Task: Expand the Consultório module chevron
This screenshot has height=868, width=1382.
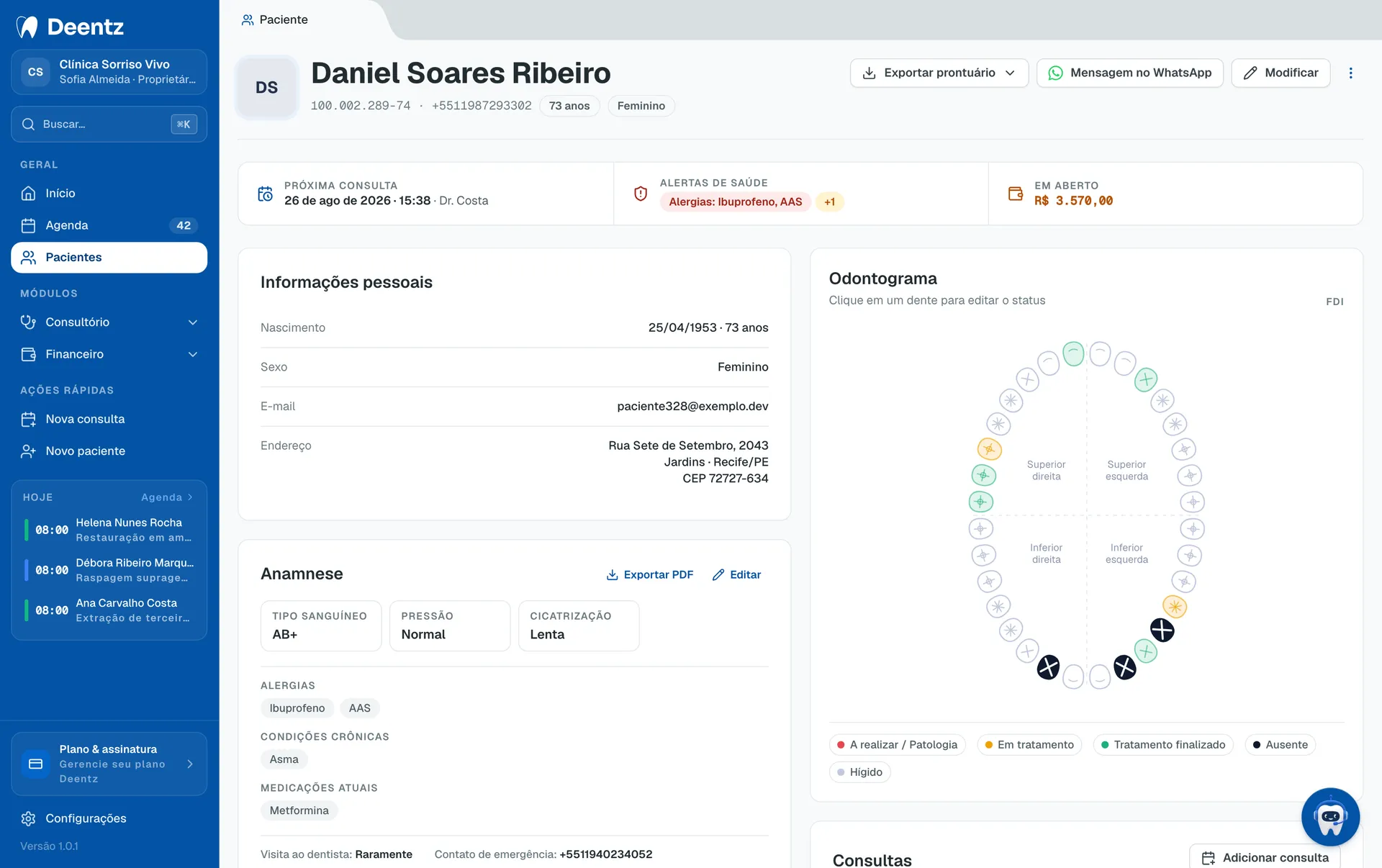Action: (192, 322)
